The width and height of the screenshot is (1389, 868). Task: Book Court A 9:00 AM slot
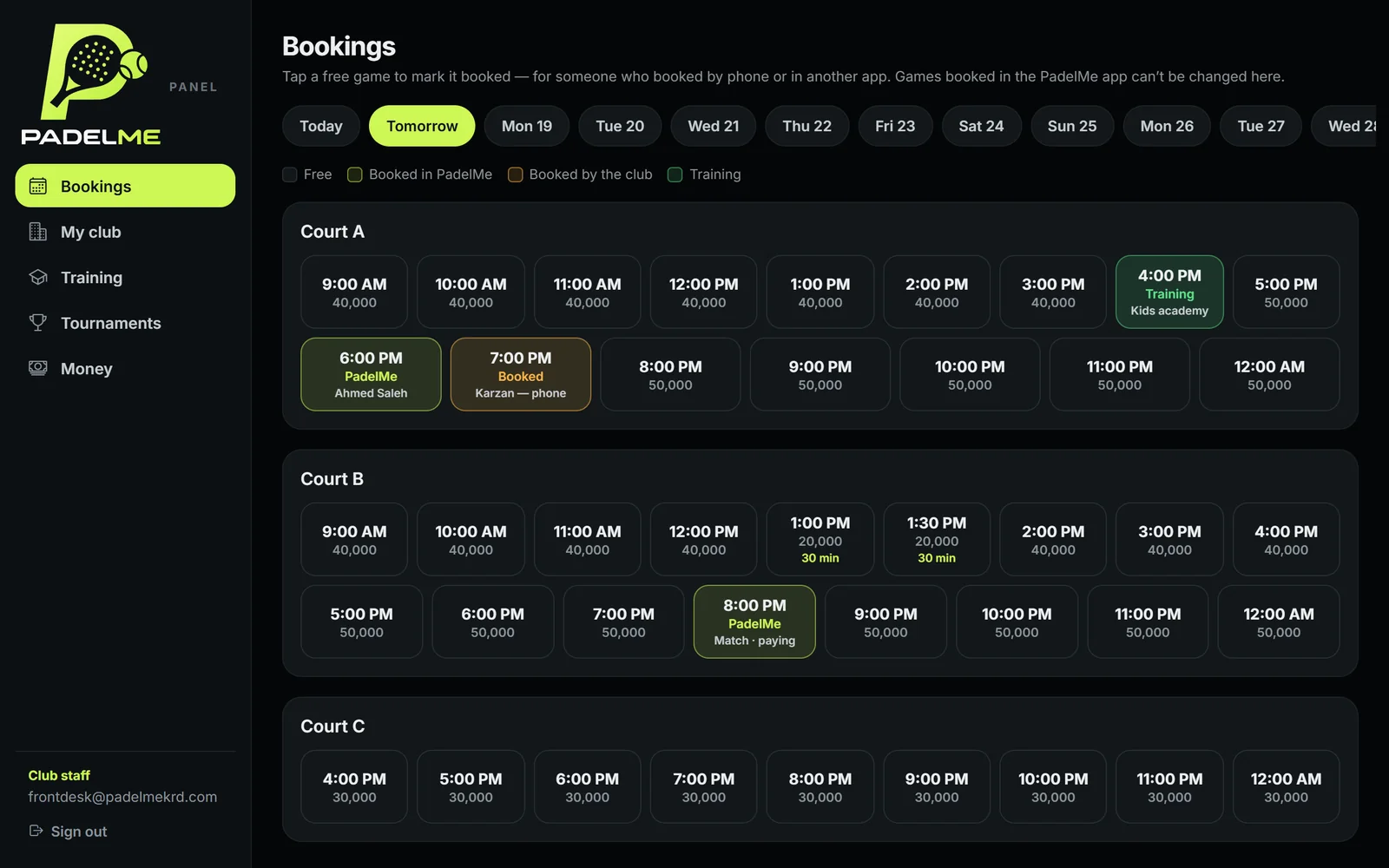(x=354, y=292)
